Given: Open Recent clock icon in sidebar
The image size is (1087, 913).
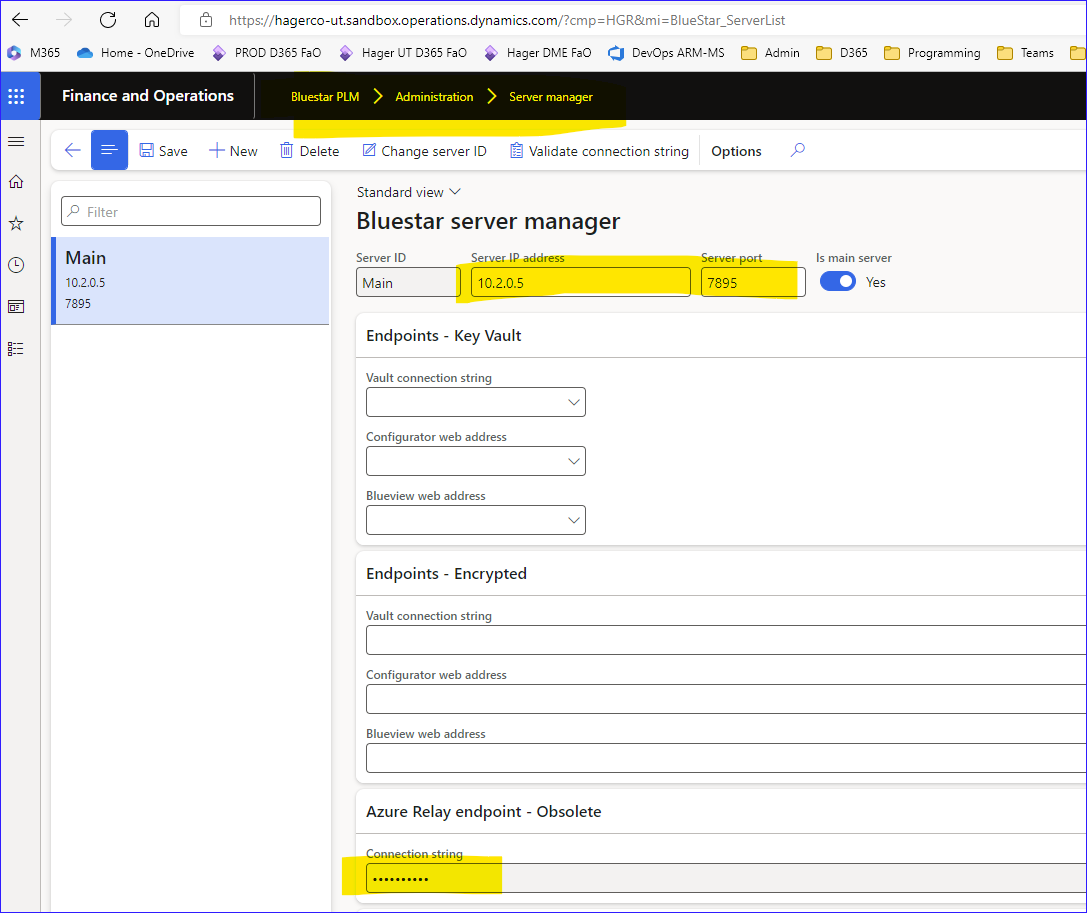Looking at the screenshot, I should (x=16, y=265).
